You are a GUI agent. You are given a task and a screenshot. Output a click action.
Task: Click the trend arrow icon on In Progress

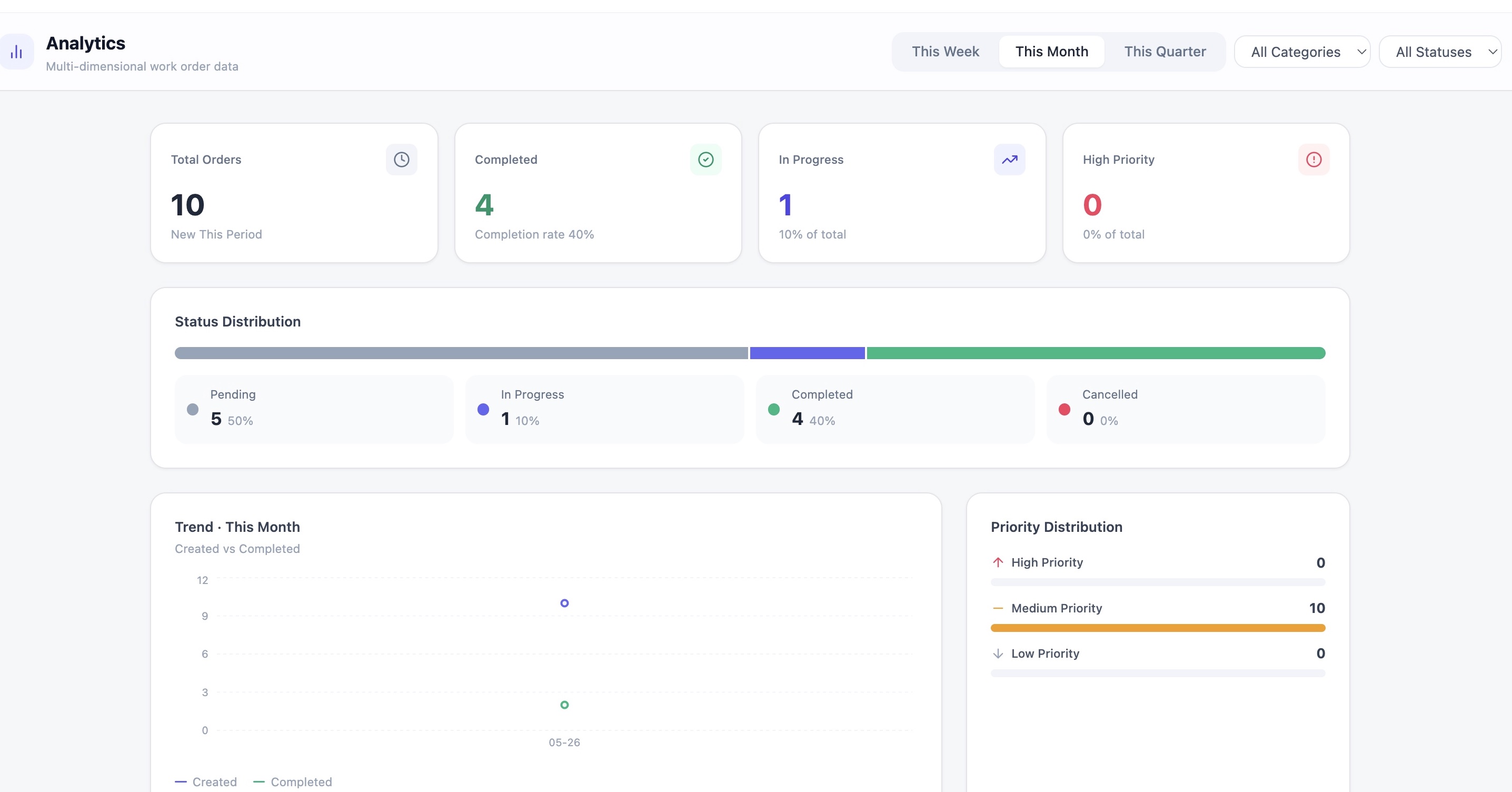pyautogui.click(x=1010, y=159)
